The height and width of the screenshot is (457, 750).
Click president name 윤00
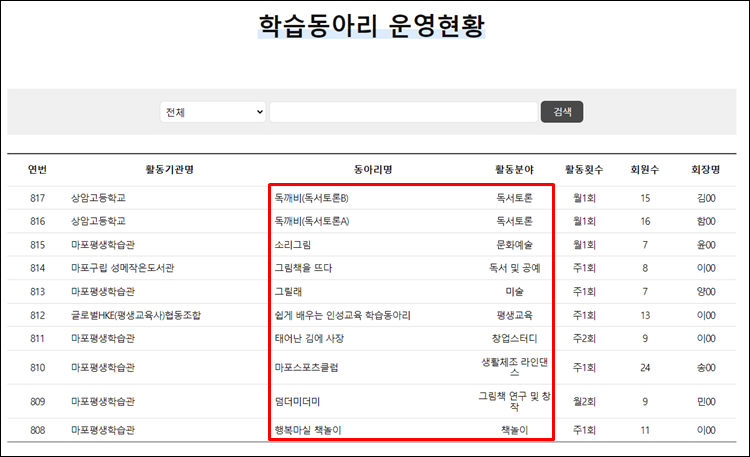click(706, 245)
